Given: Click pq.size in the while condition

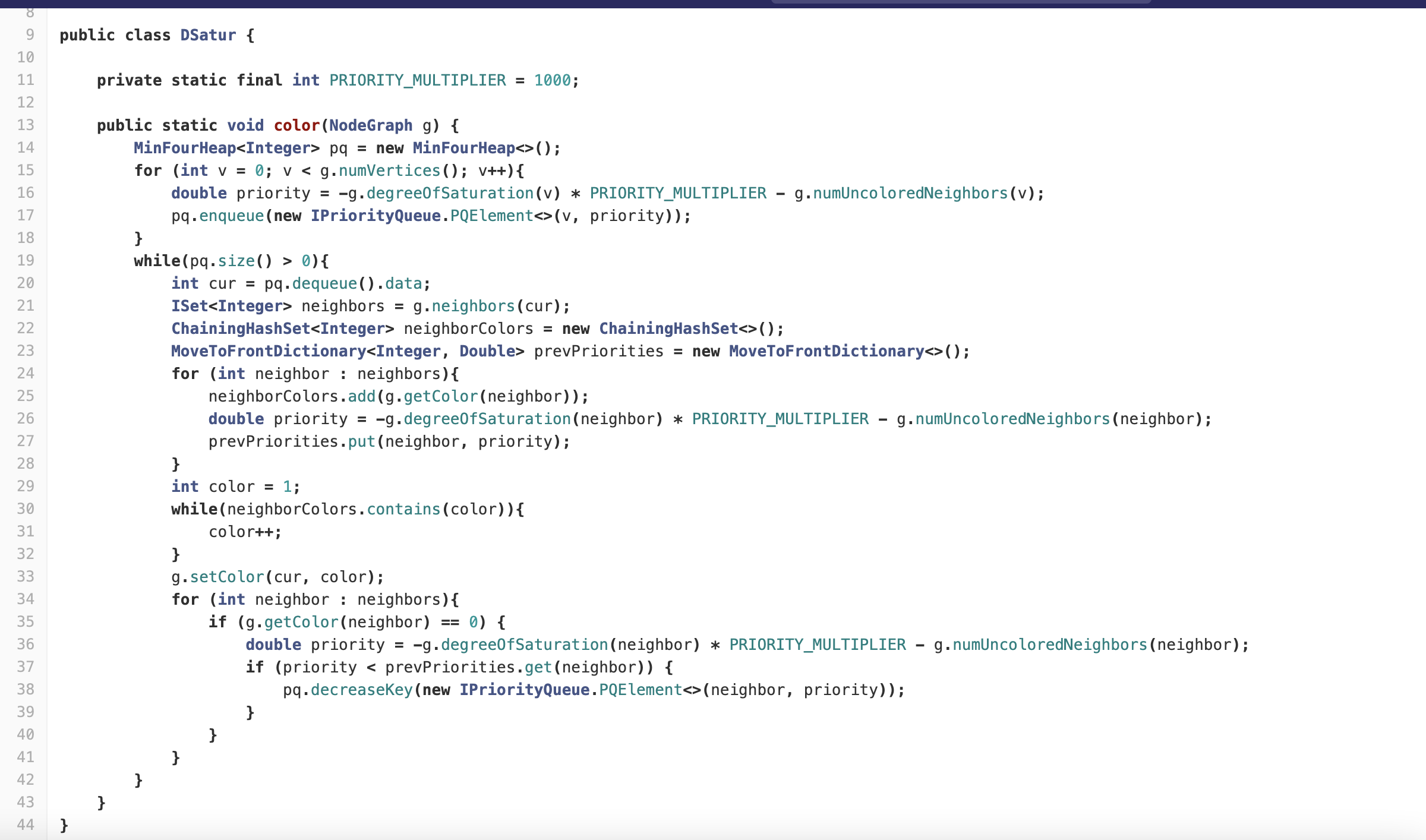Looking at the screenshot, I should [236, 261].
